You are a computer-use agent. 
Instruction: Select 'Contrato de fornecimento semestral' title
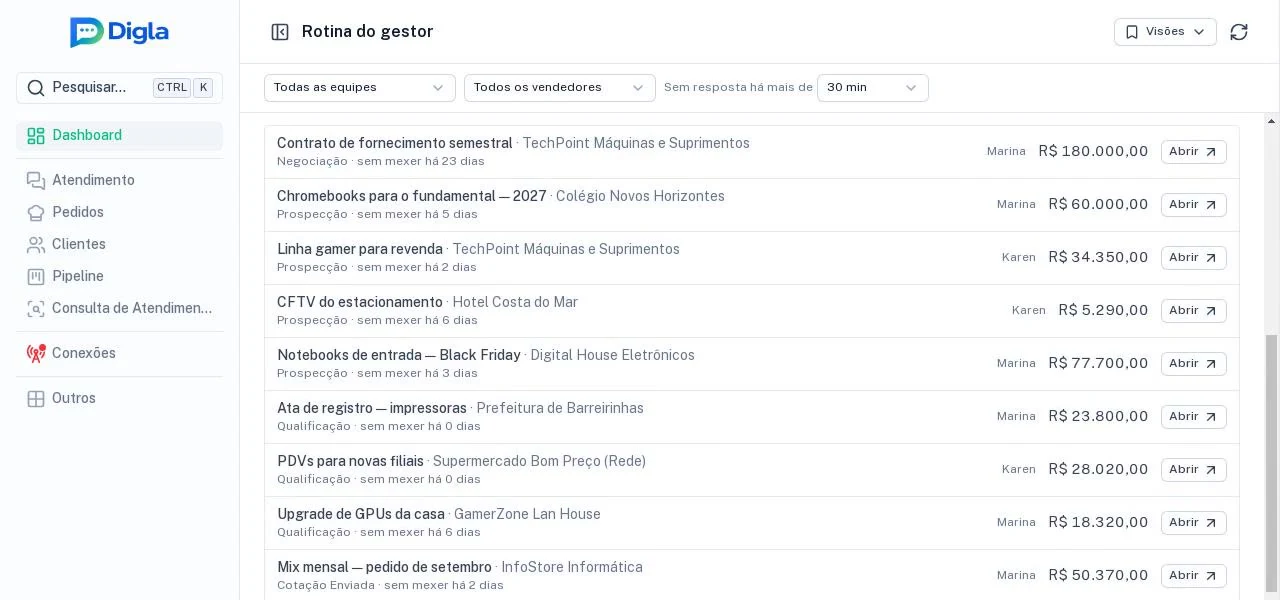[x=395, y=143]
